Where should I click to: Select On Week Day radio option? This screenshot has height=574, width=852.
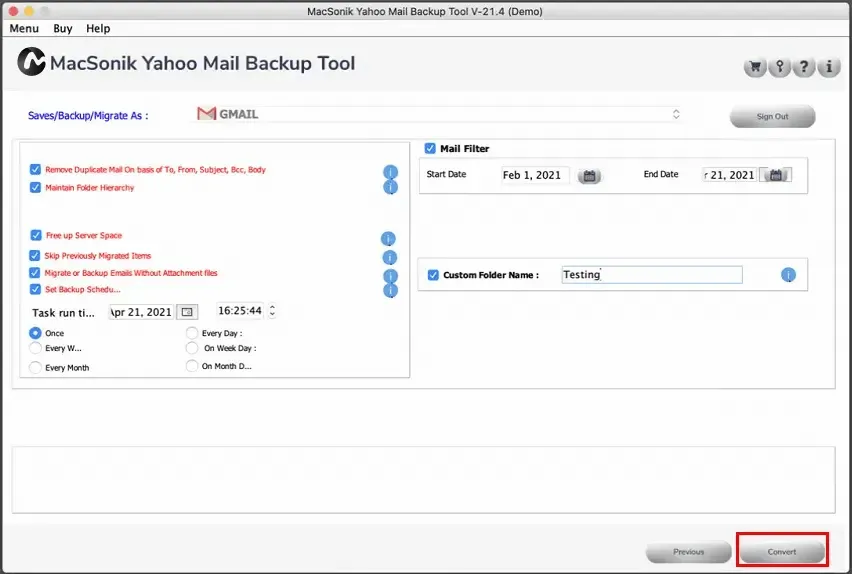pos(192,348)
